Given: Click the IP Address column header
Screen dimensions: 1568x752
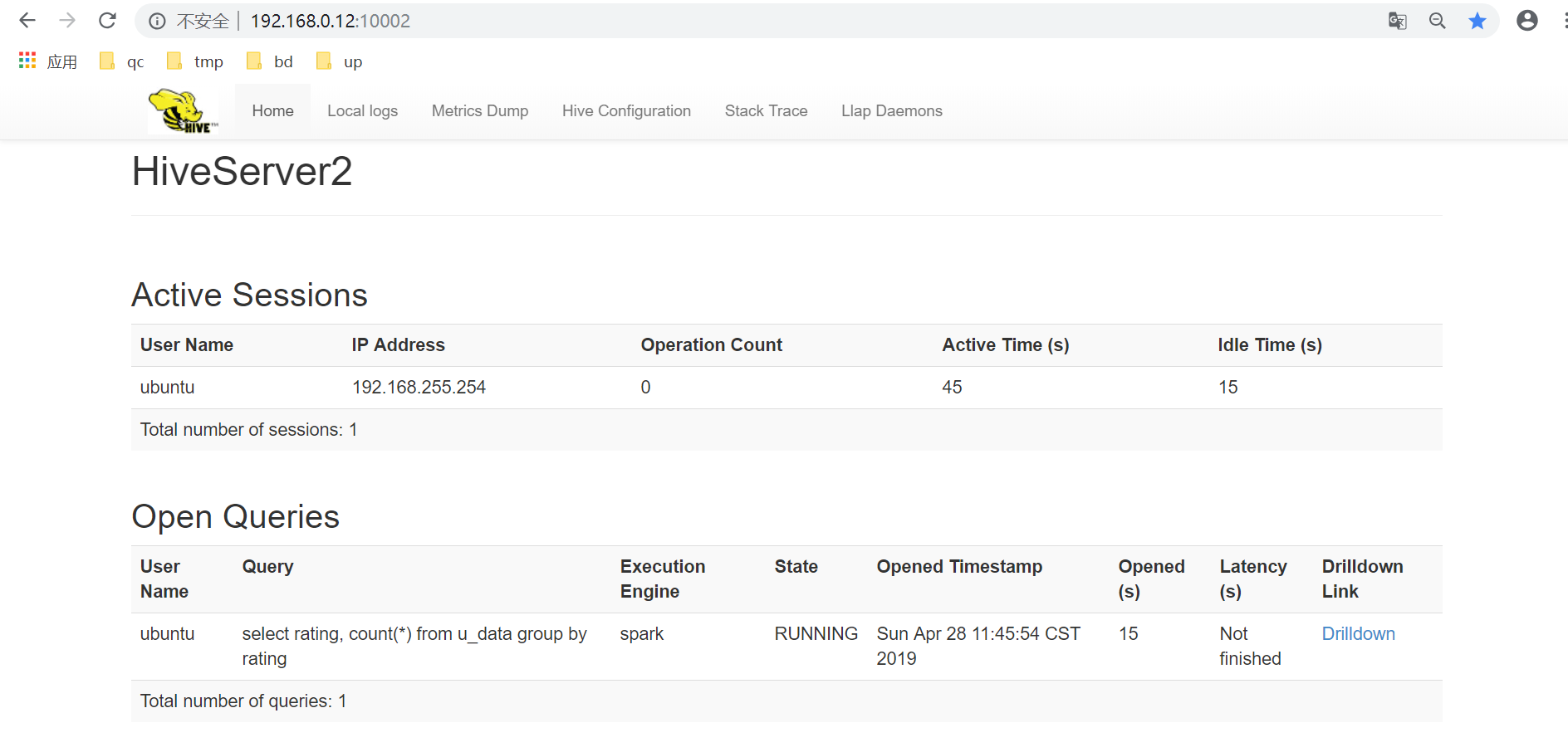Looking at the screenshot, I should coord(398,345).
